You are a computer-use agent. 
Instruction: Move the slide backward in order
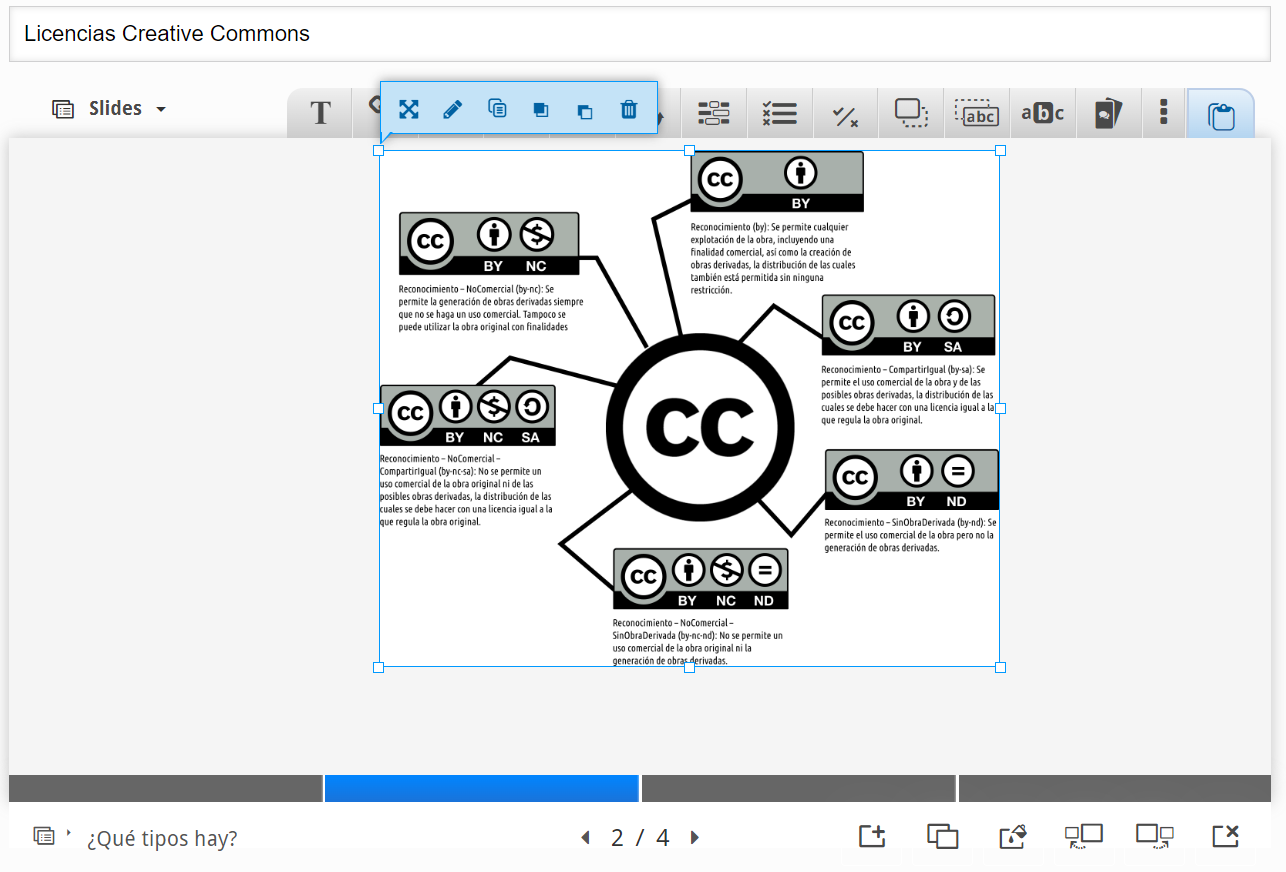point(1083,836)
